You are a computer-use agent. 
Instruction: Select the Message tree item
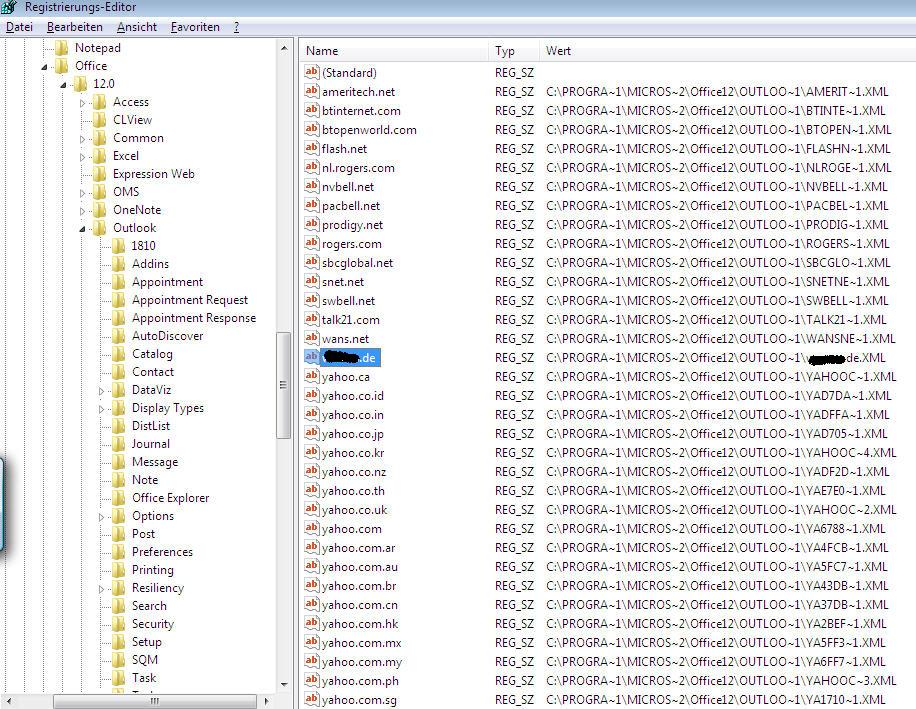coord(155,462)
